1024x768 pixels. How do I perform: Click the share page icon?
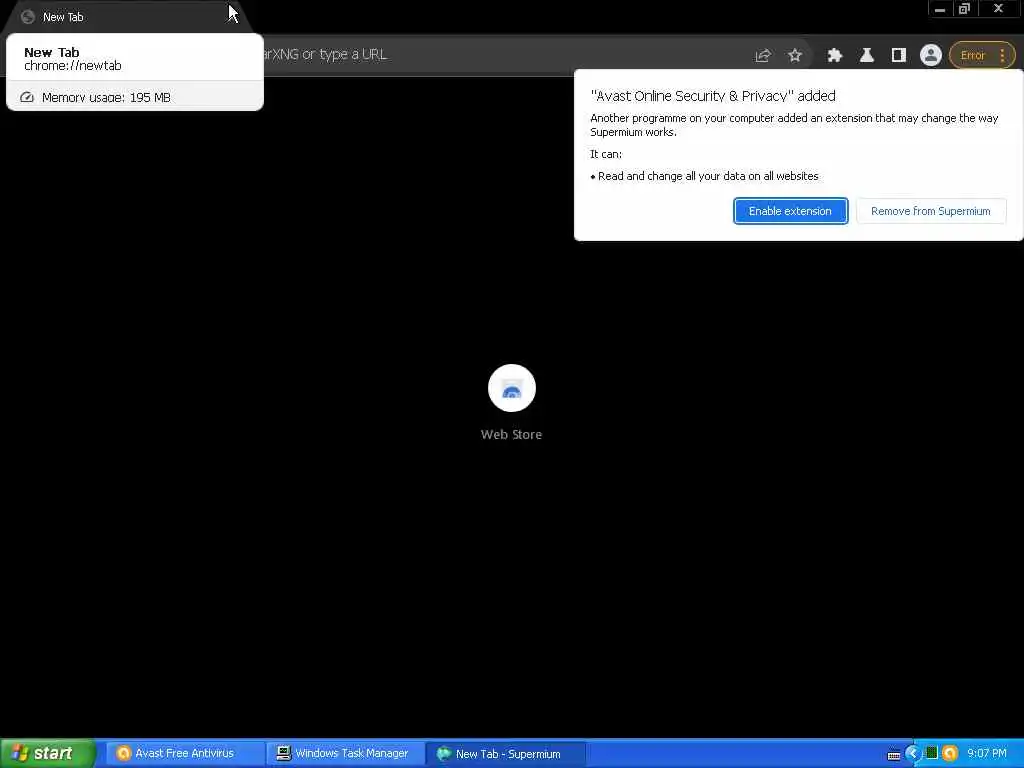tap(763, 56)
